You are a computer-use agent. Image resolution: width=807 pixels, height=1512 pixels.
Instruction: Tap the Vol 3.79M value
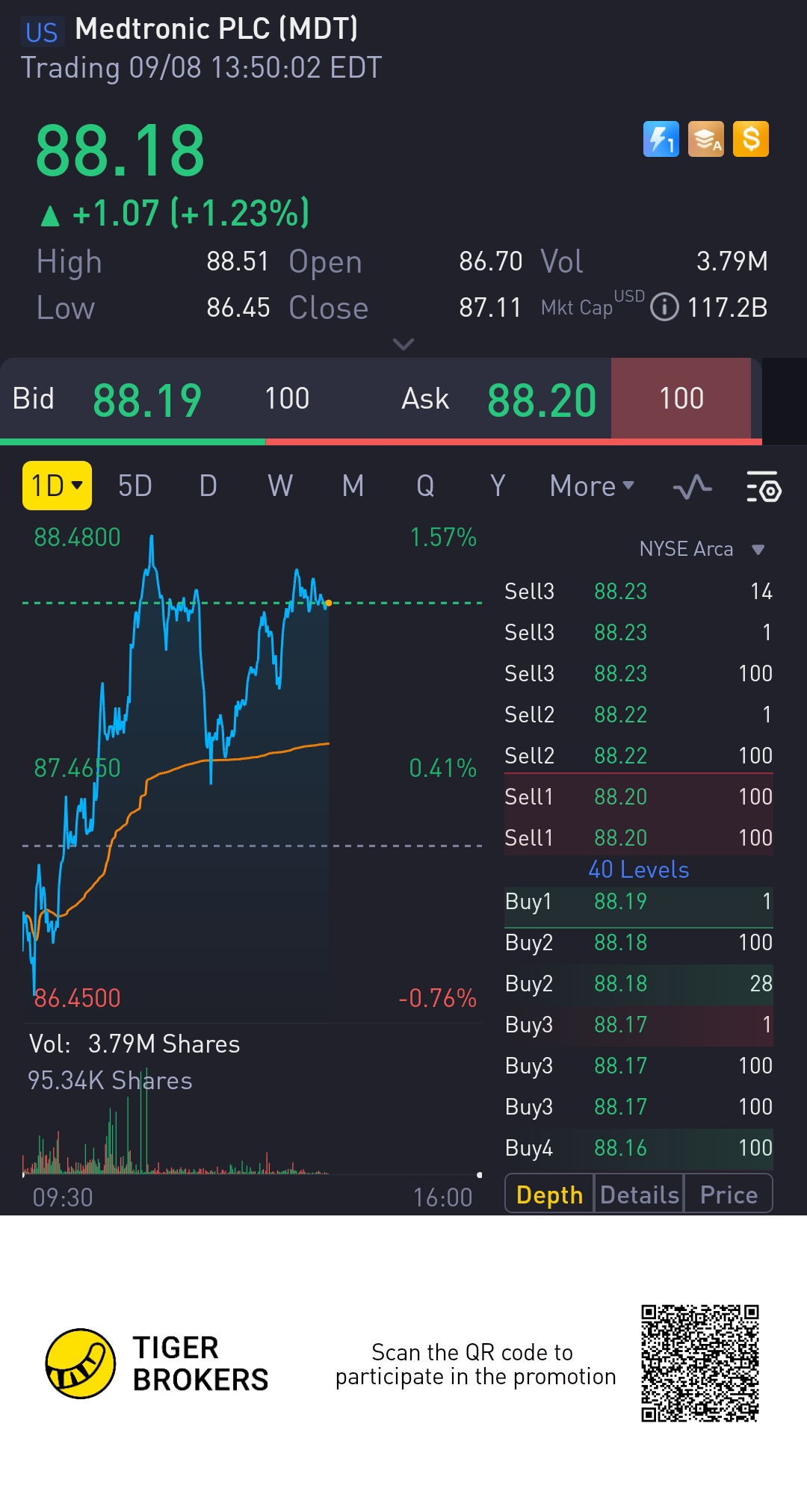point(732,261)
